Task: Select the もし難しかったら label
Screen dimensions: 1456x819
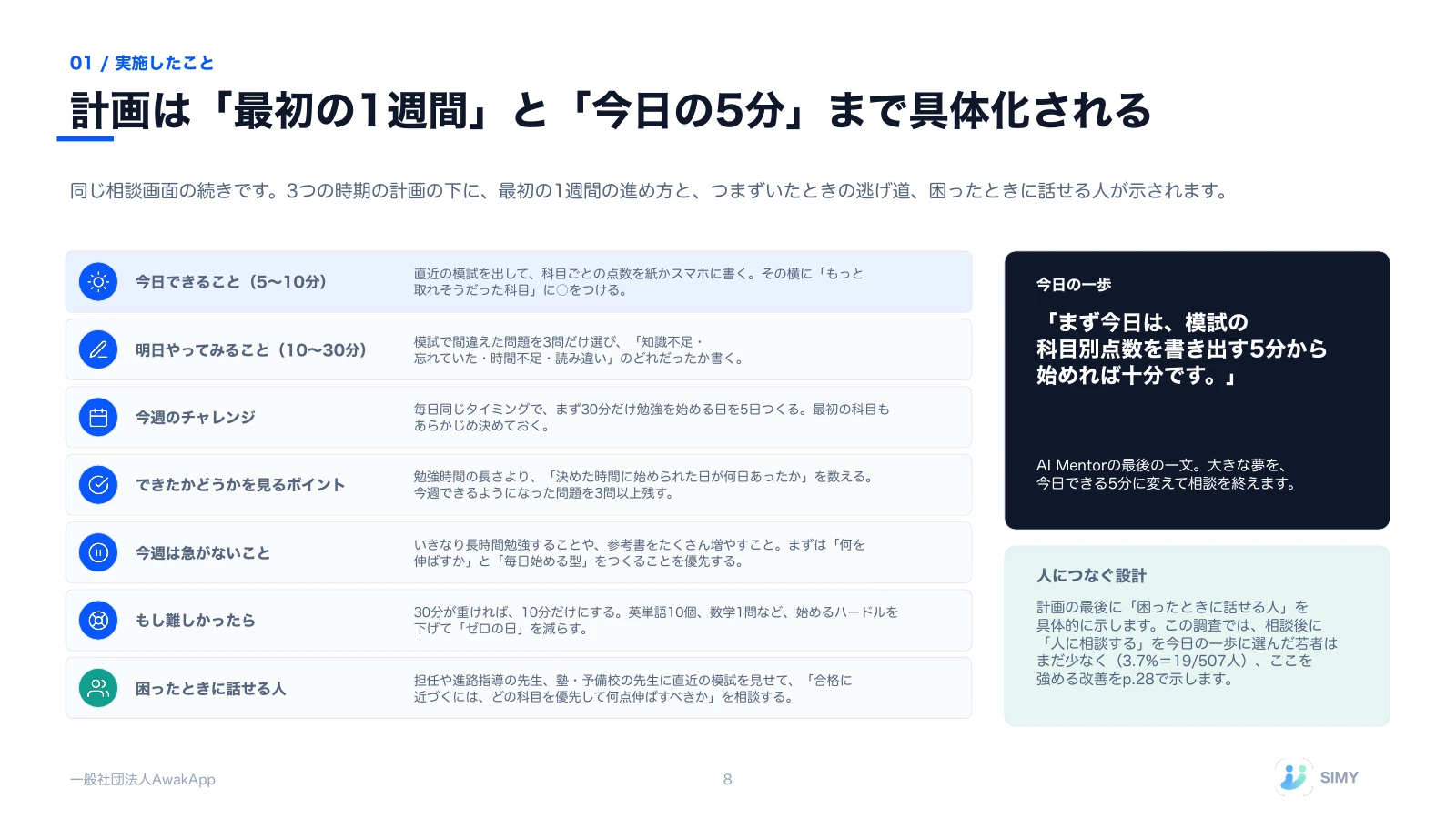Action: pyautogui.click(x=196, y=621)
